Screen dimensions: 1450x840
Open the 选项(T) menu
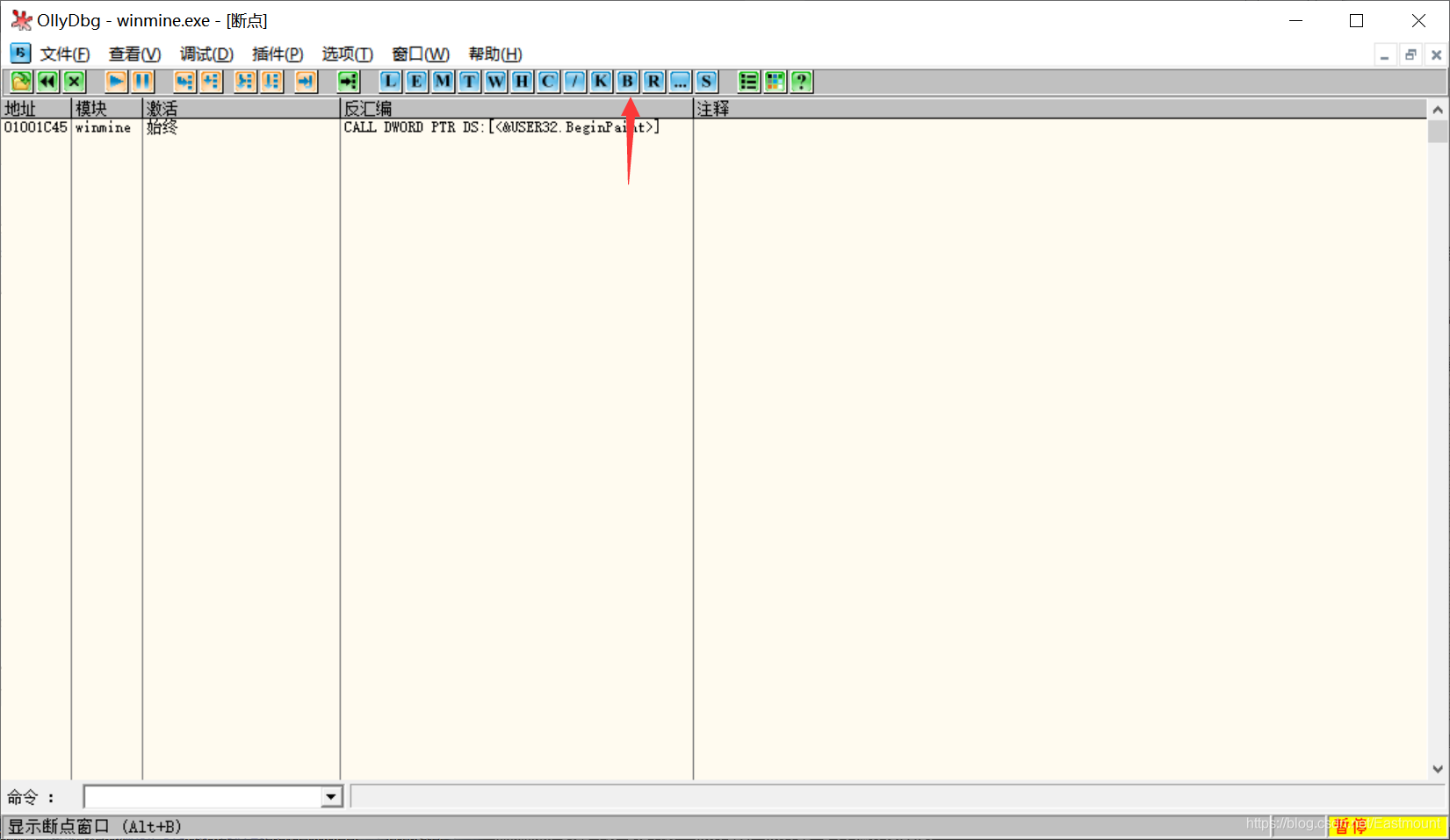point(347,54)
